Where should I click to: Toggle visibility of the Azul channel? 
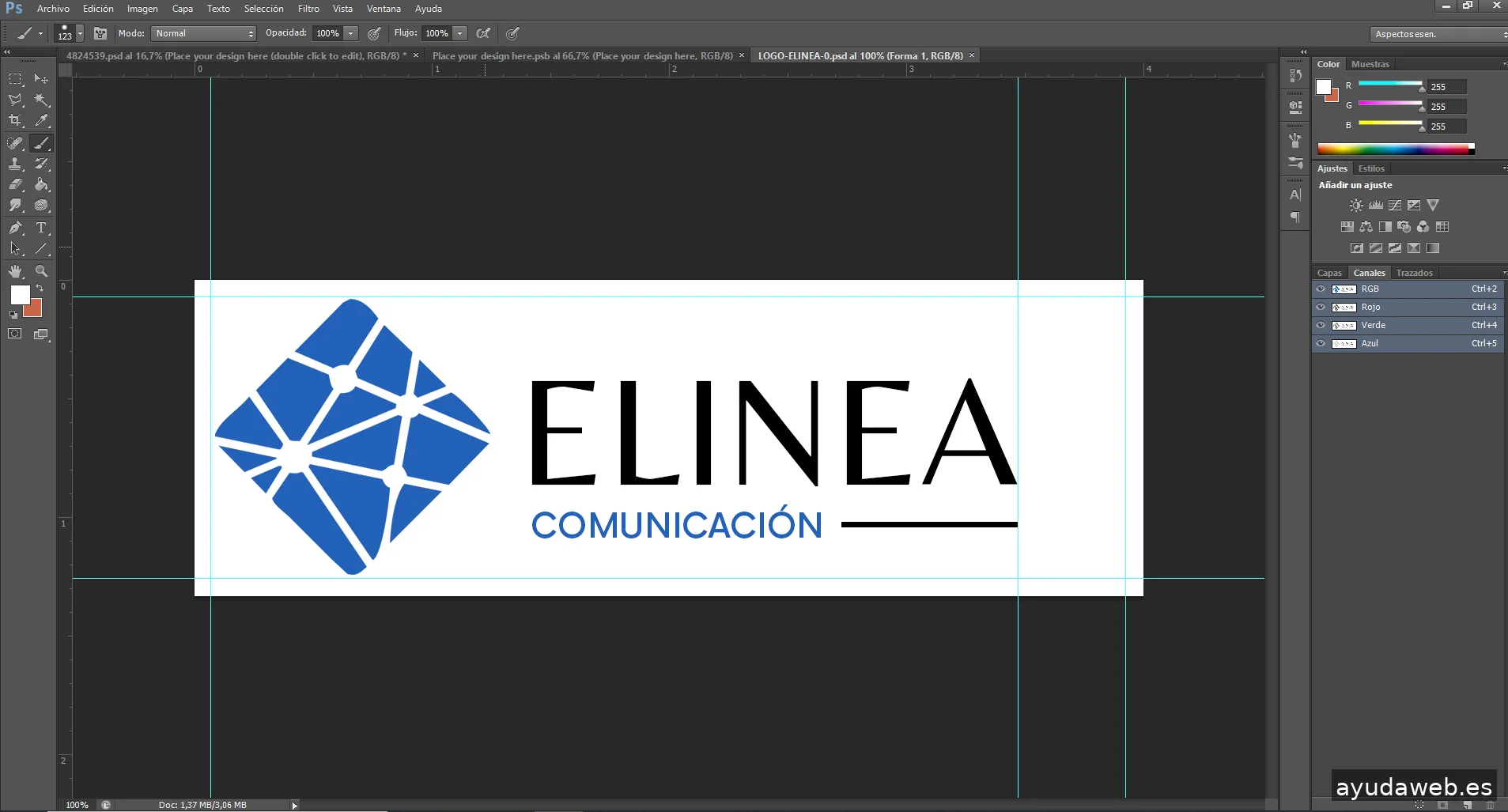pos(1321,343)
